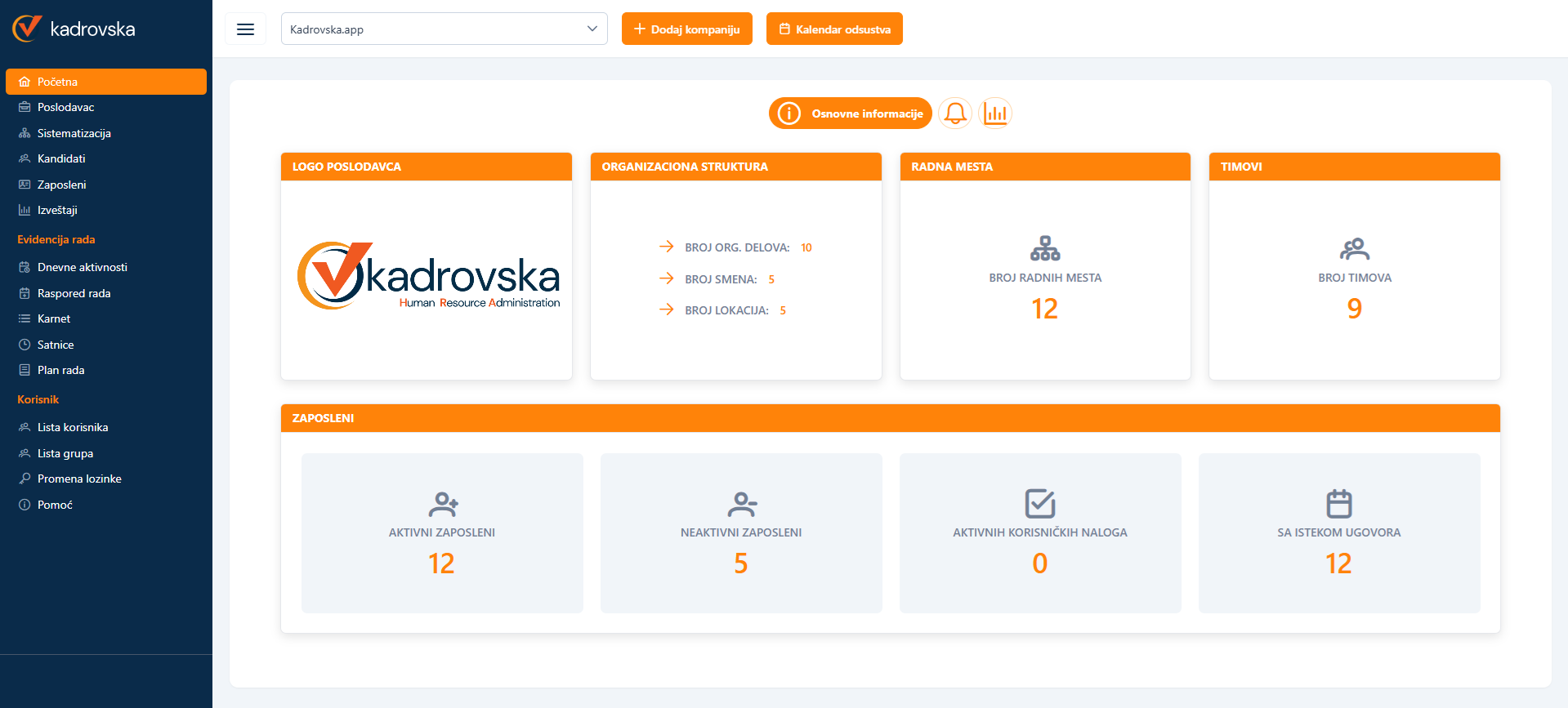This screenshot has width=1568, height=708.
Task: Click the hamburger menu toggle button
Action: (245, 29)
